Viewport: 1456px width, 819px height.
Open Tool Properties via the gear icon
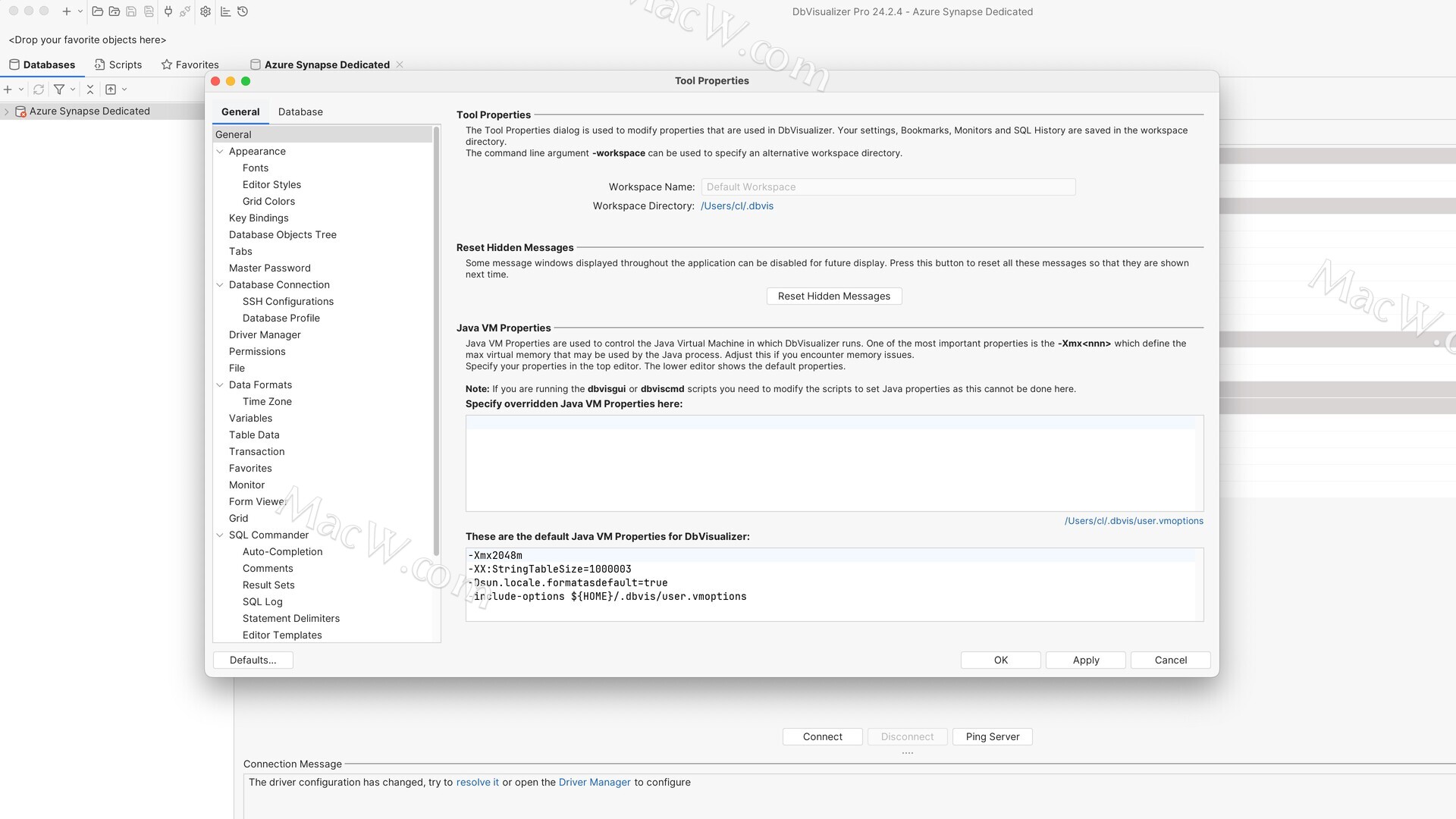[x=206, y=11]
